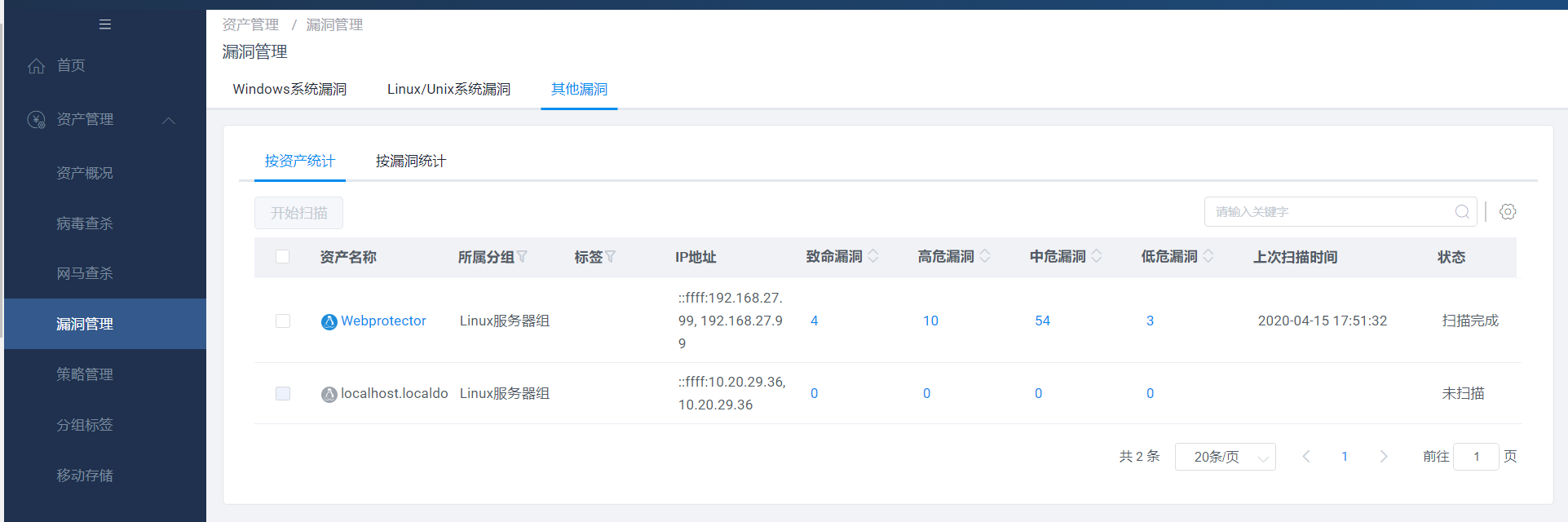Click the 共 2 条 total count text

[x=1139, y=456]
